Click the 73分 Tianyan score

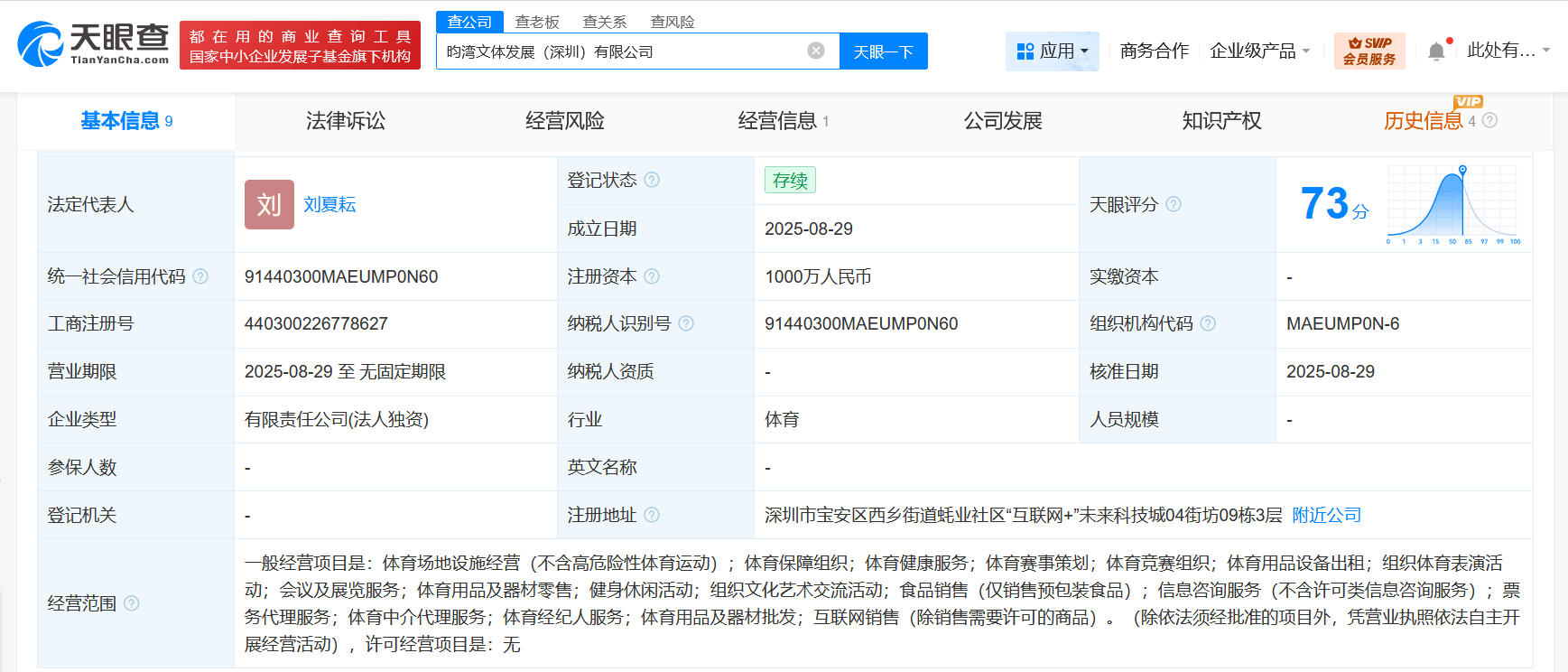click(x=1334, y=204)
